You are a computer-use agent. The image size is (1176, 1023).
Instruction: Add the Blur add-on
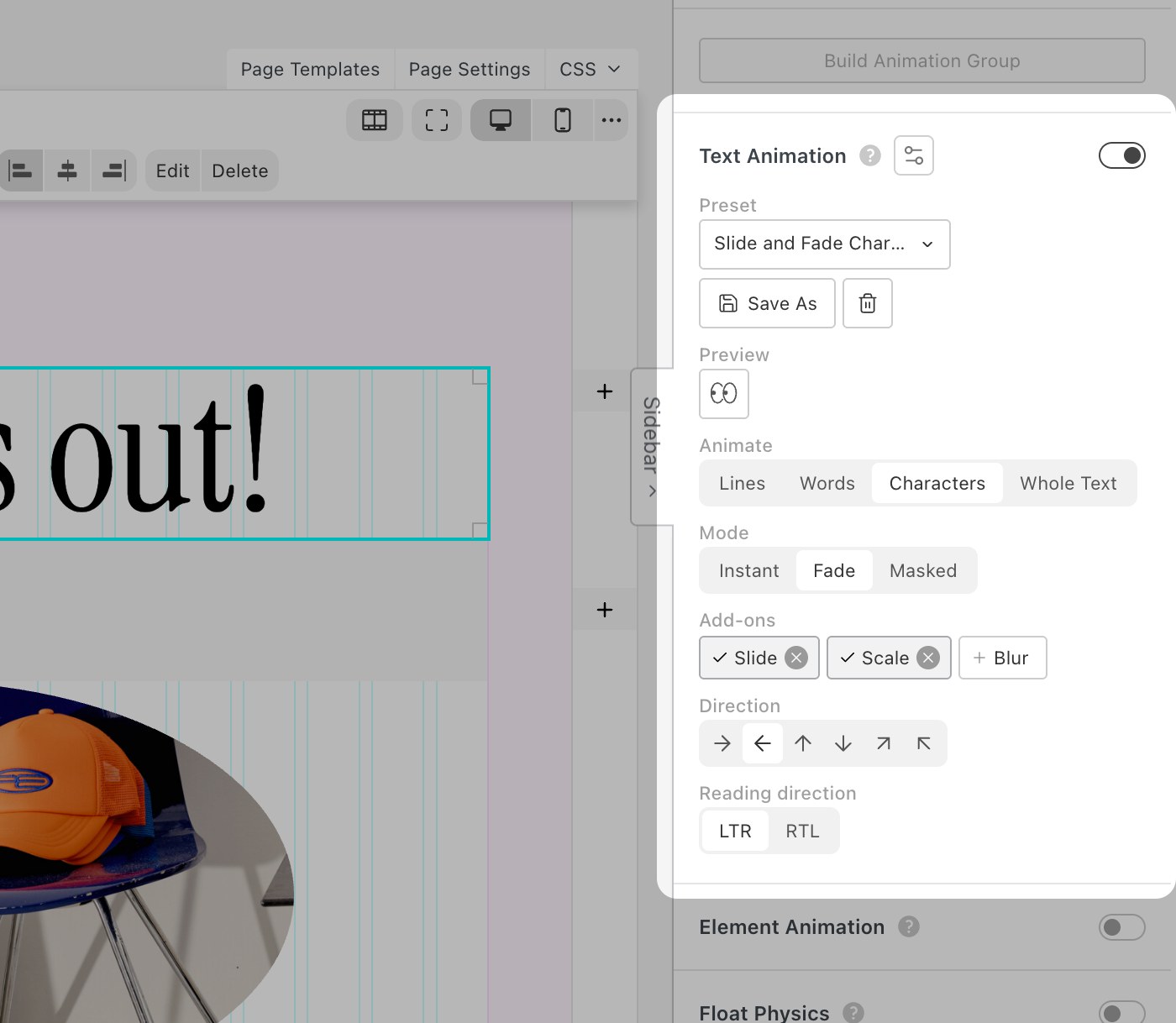[1003, 658]
